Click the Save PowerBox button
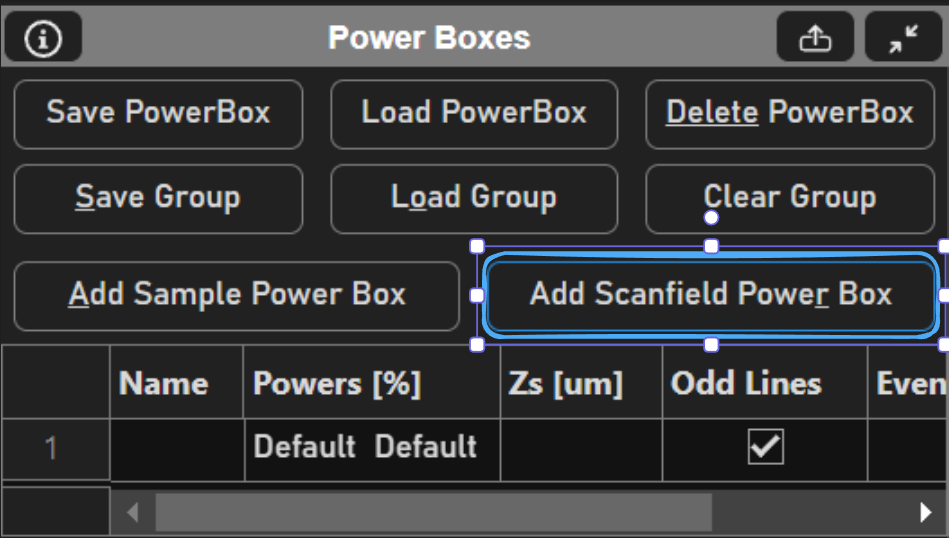The height and width of the screenshot is (538, 949). 158,113
